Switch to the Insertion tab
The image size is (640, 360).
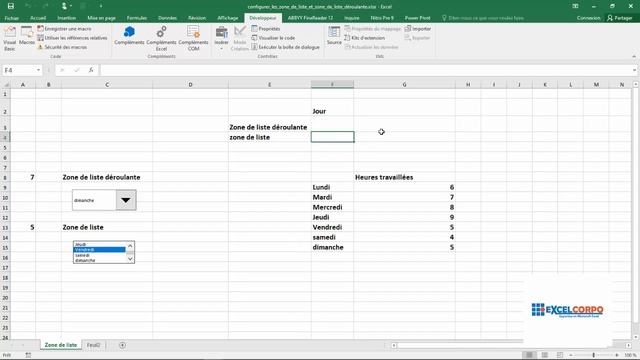[67, 18]
